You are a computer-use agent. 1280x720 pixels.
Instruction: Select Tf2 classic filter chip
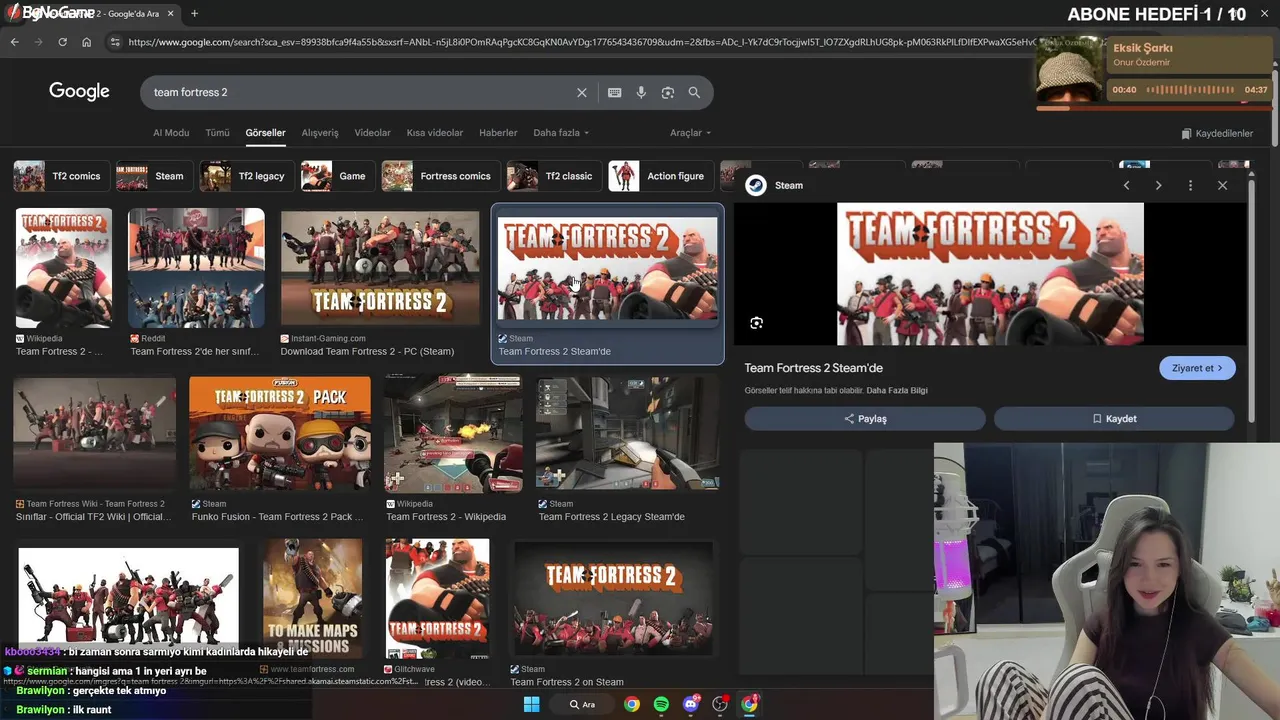click(x=553, y=176)
